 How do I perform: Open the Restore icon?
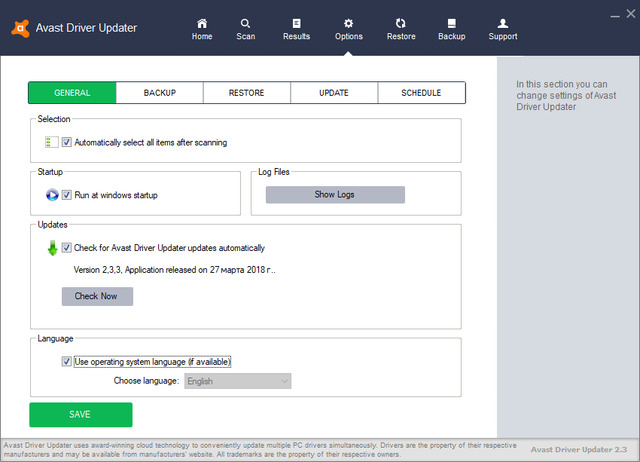(401, 23)
